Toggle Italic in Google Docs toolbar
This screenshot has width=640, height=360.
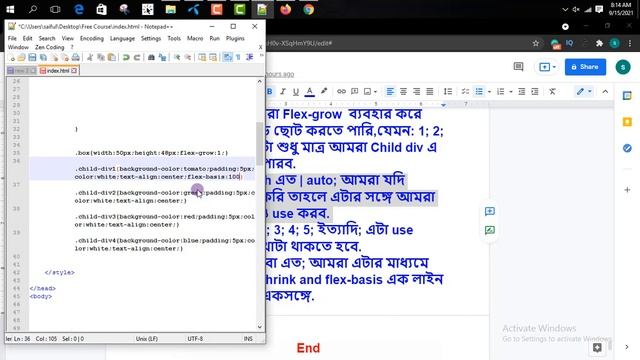(x=282, y=91)
